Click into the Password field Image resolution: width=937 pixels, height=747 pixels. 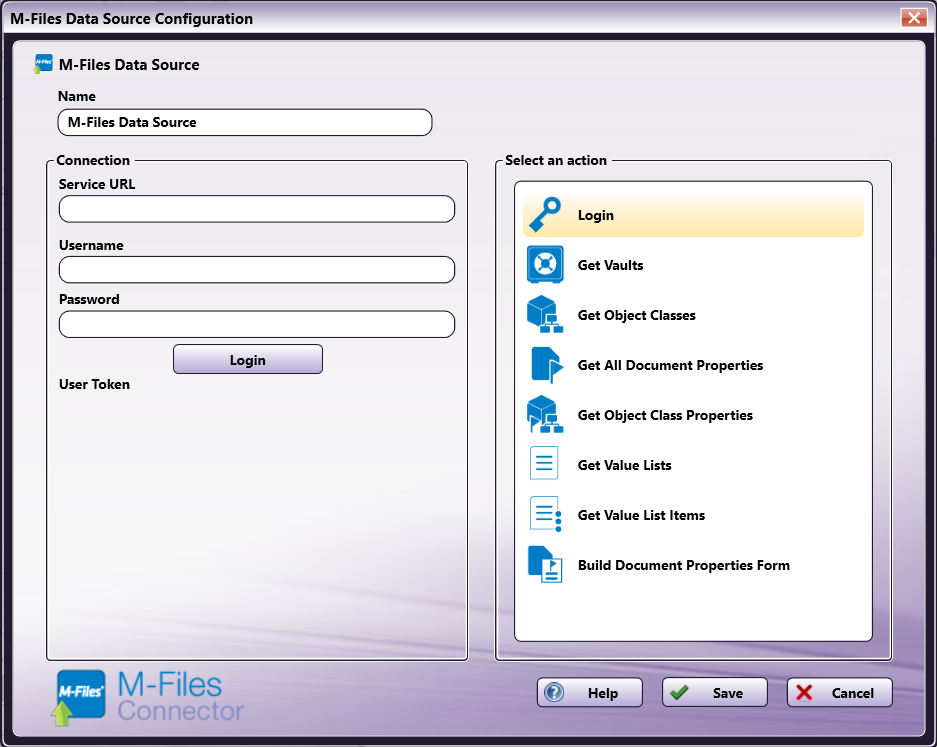click(x=256, y=324)
